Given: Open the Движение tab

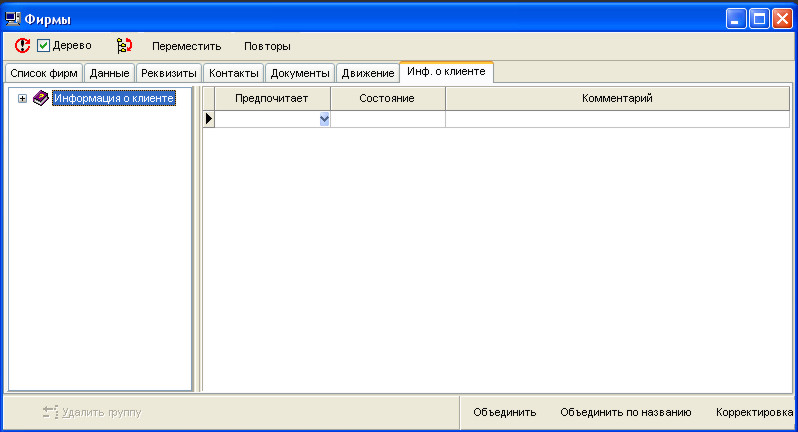Looking at the screenshot, I should click(x=367, y=73).
